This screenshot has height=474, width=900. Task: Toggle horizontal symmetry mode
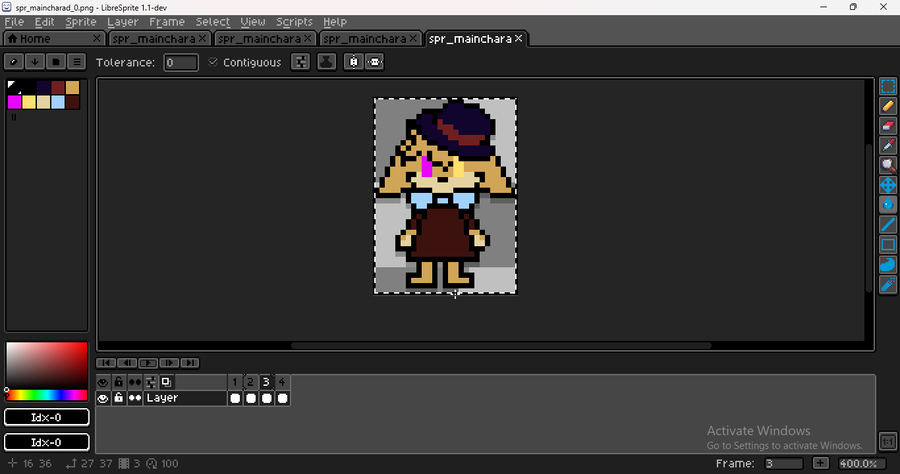(x=374, y=62)
